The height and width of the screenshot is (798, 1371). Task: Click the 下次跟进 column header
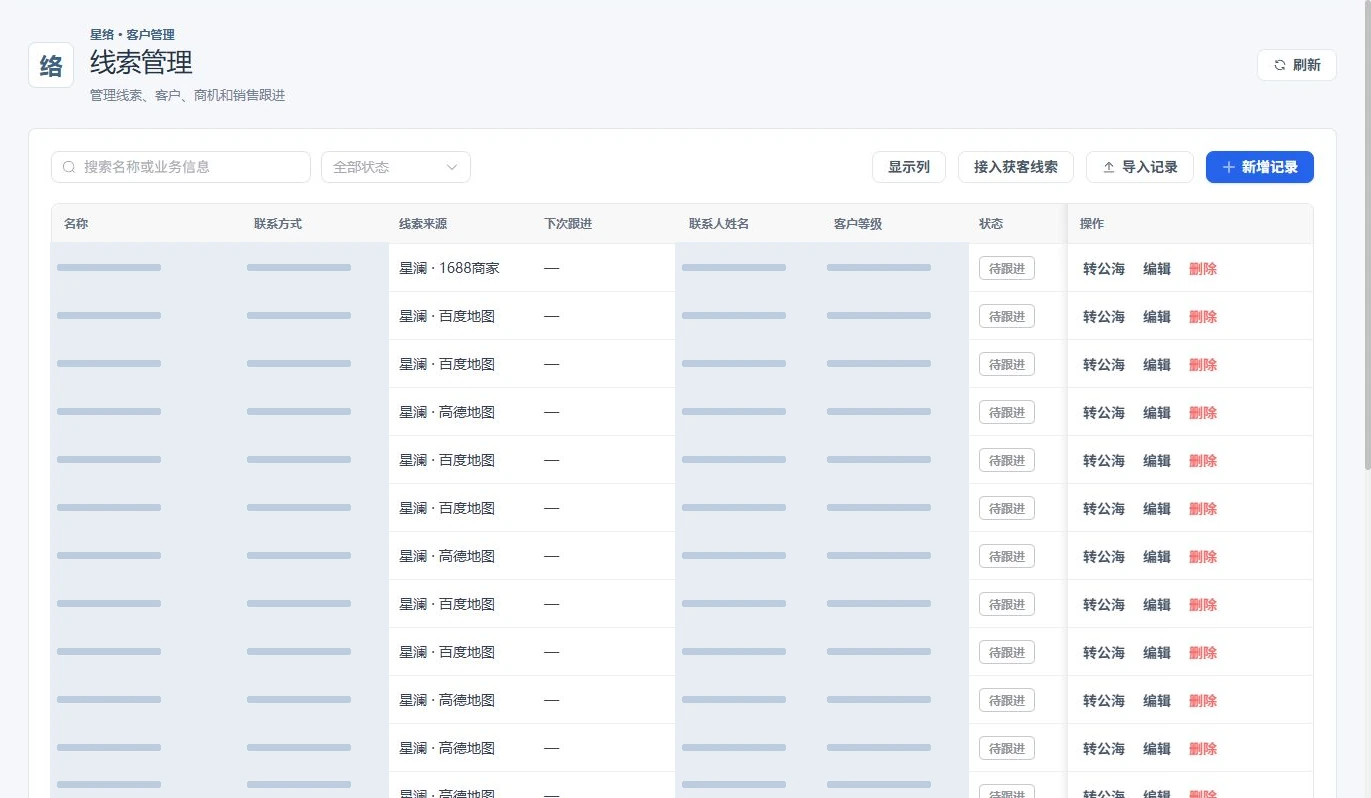pyautogui.click(x=568, y=224)
